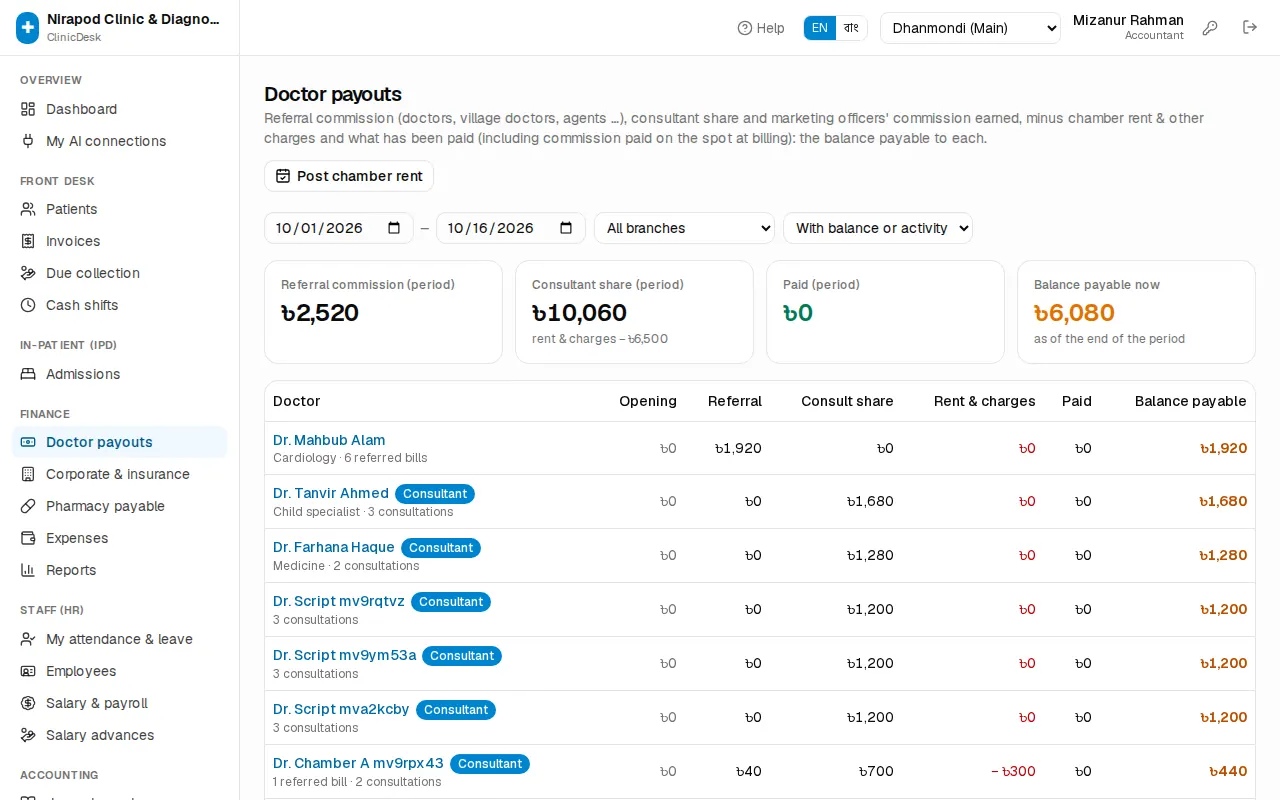
Task: Click the Consultant share ৳10,060 value
Action: (x=579, y=313)
